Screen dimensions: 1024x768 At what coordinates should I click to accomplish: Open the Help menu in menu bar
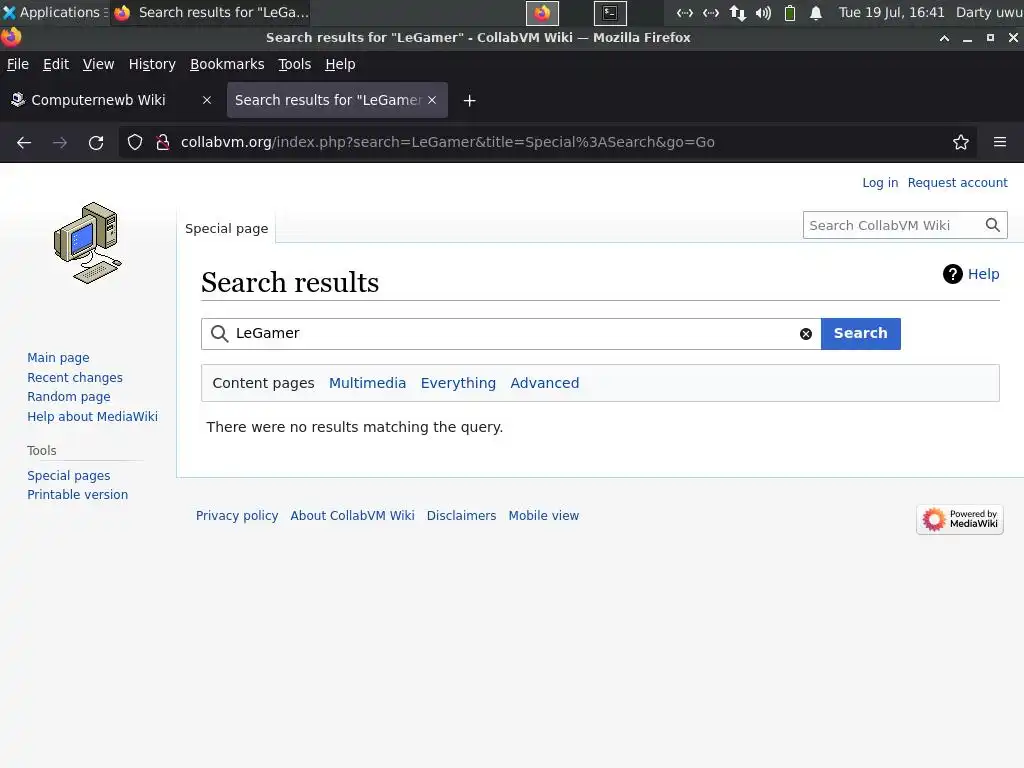coord(340,64)
